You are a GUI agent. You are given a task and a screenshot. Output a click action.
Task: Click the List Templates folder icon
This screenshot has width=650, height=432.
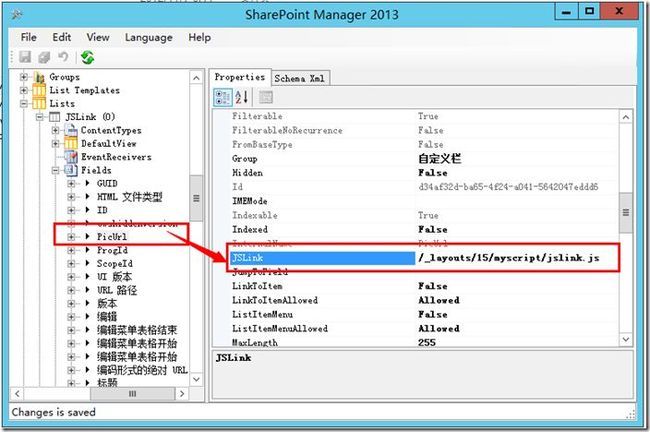coord(39,90)
